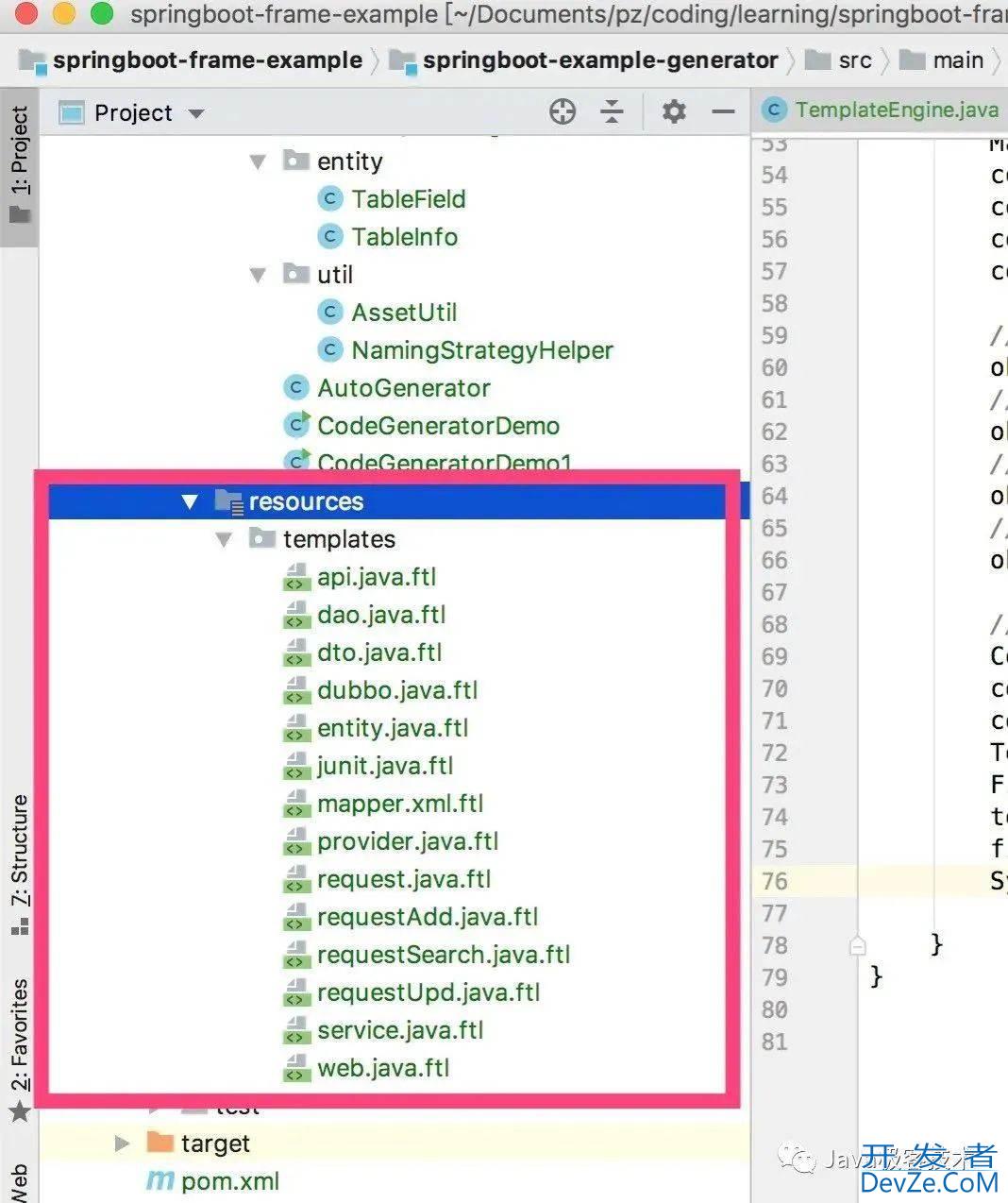The width and height of the screenshot is (1008, 1203).
Task: Select mapper.xml.ftl in the tree
Action: 400,804
